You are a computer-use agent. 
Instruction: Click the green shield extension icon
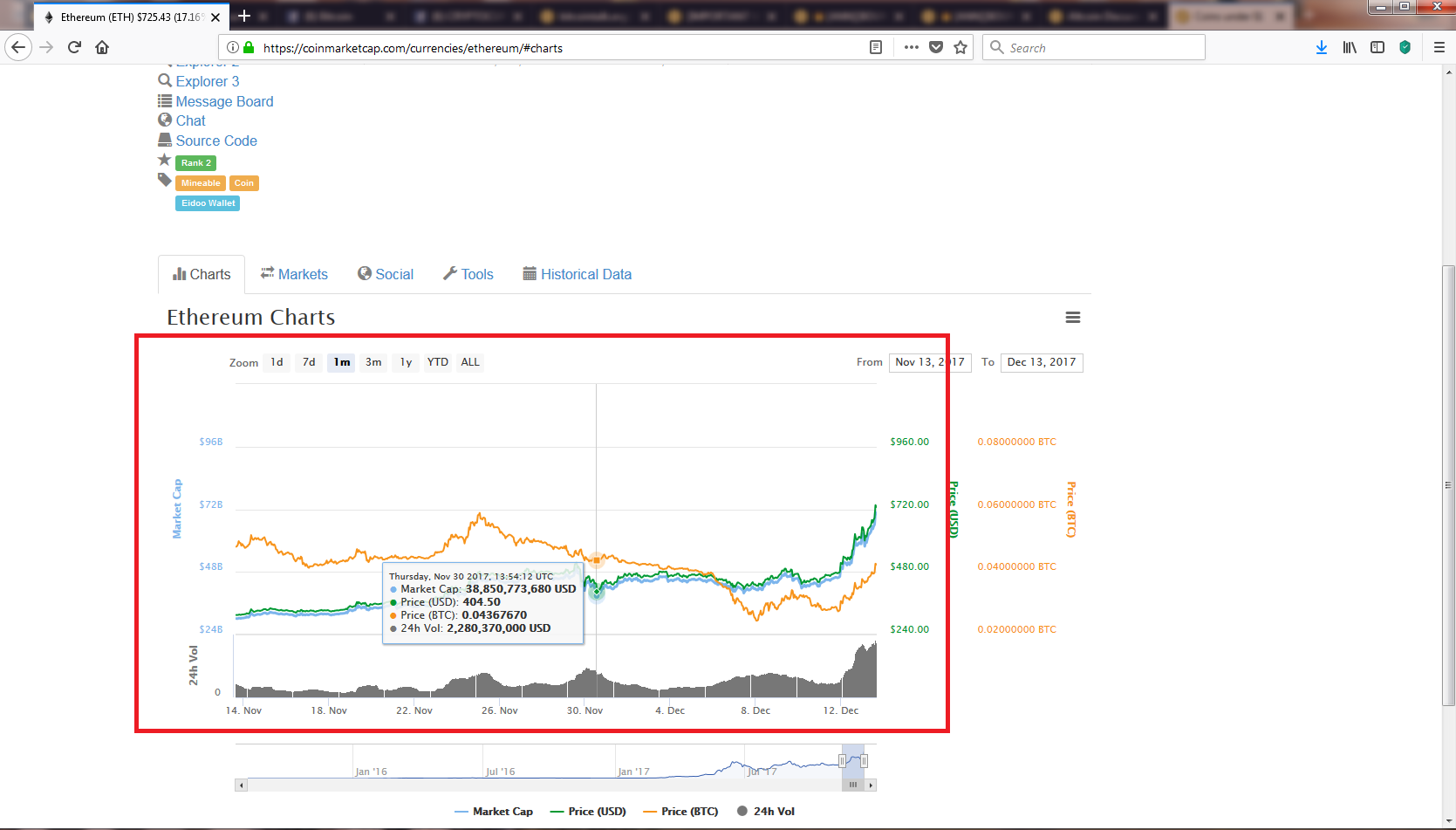(1405, 48)
